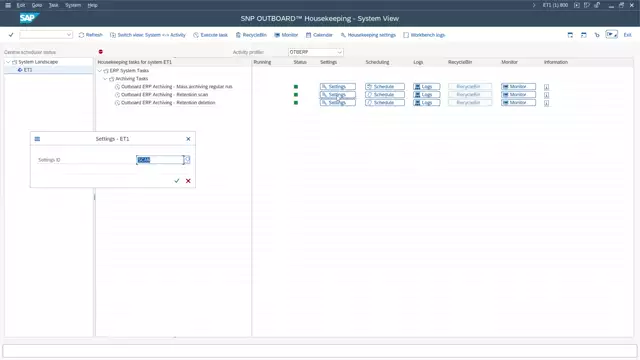This screenshot has width=640, height=360.
Task: Select Mass archiving regular run task
Action: point(177,87)
